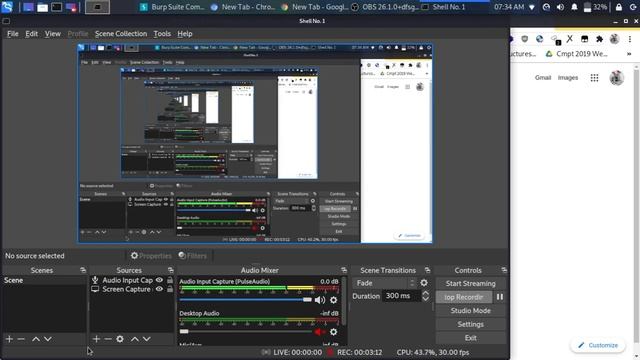Select the Audio Input Cap source
The image size is (640, 360).
click(127, 280)
